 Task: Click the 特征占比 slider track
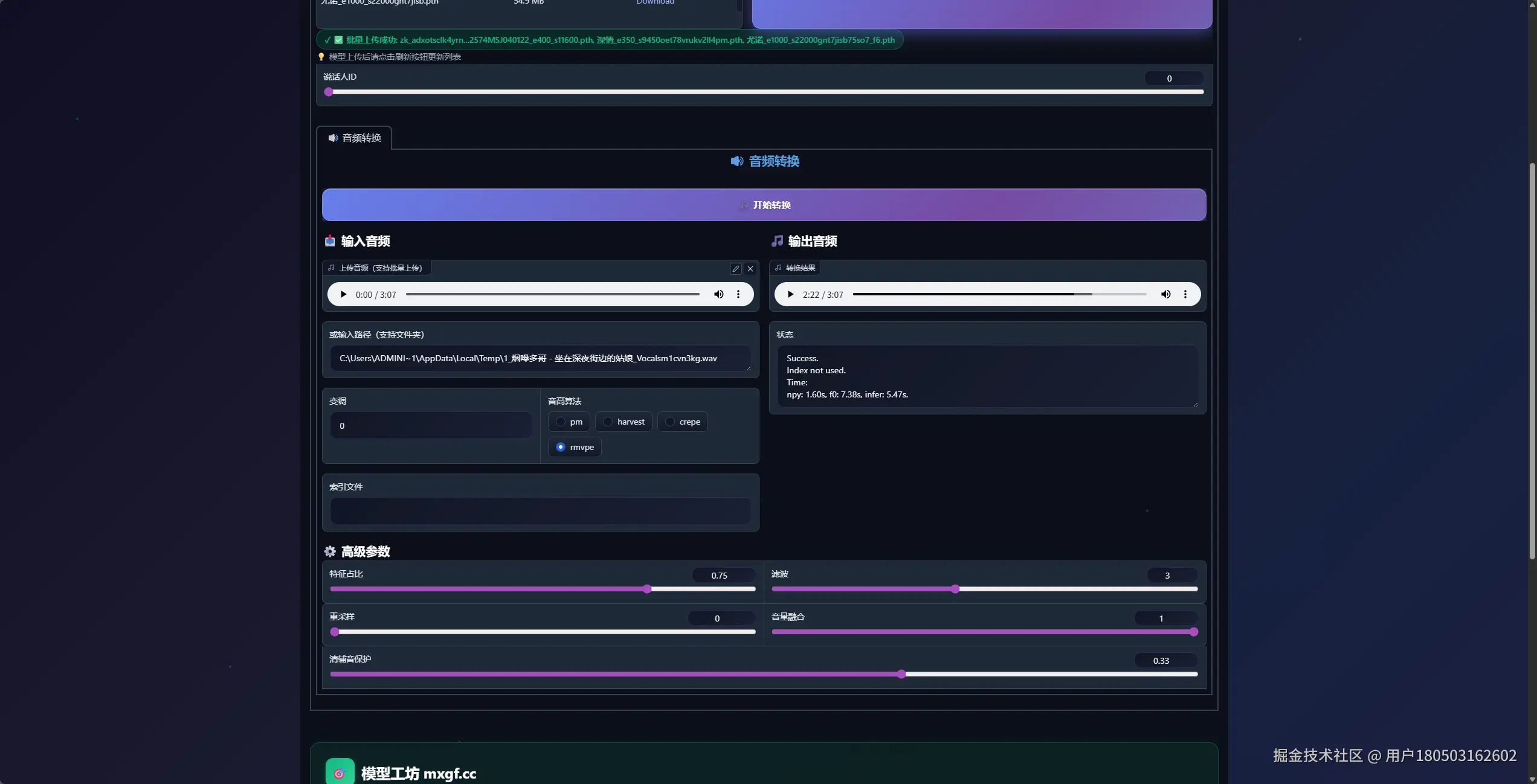tap(543, 590)
